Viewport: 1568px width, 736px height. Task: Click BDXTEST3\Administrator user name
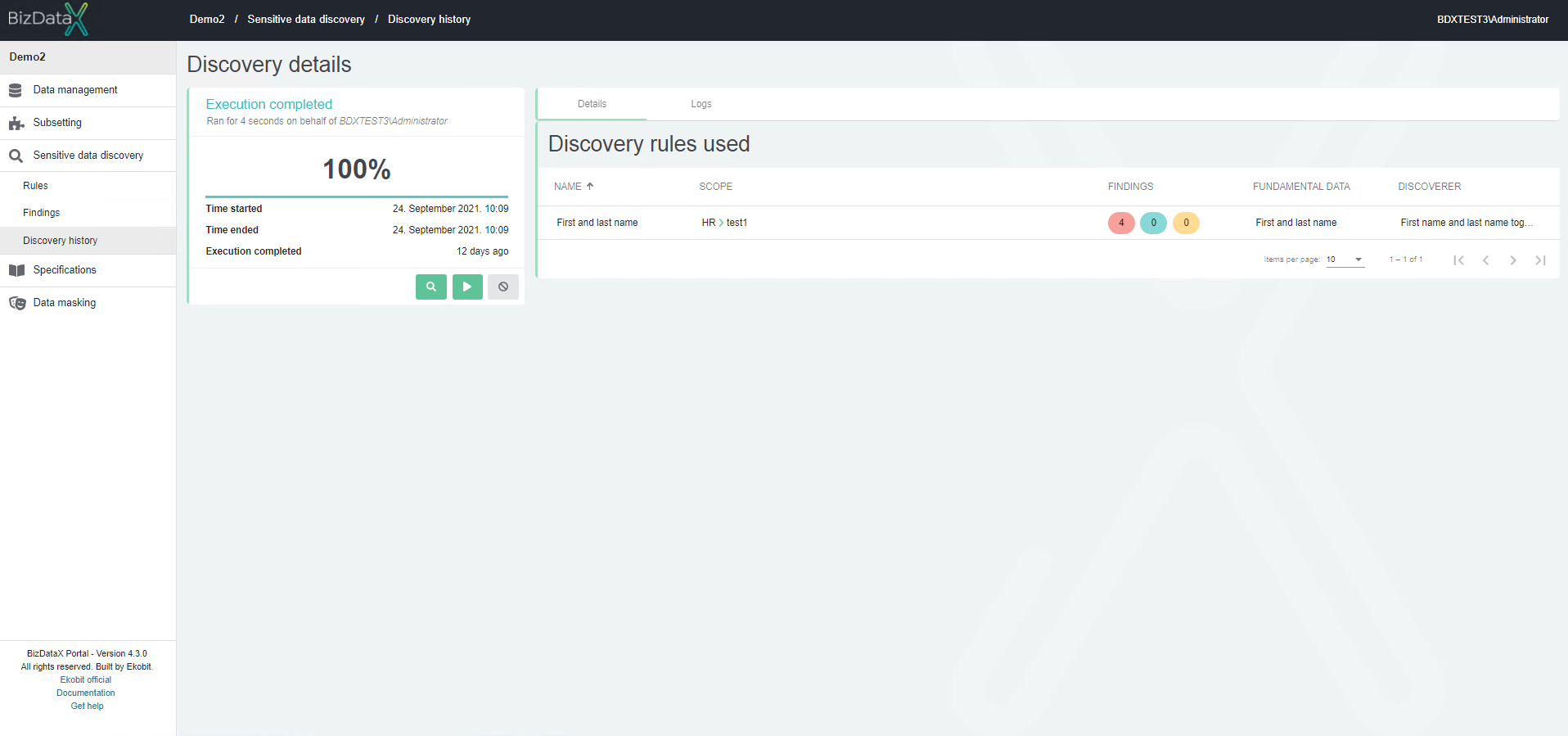point(1493,19)
